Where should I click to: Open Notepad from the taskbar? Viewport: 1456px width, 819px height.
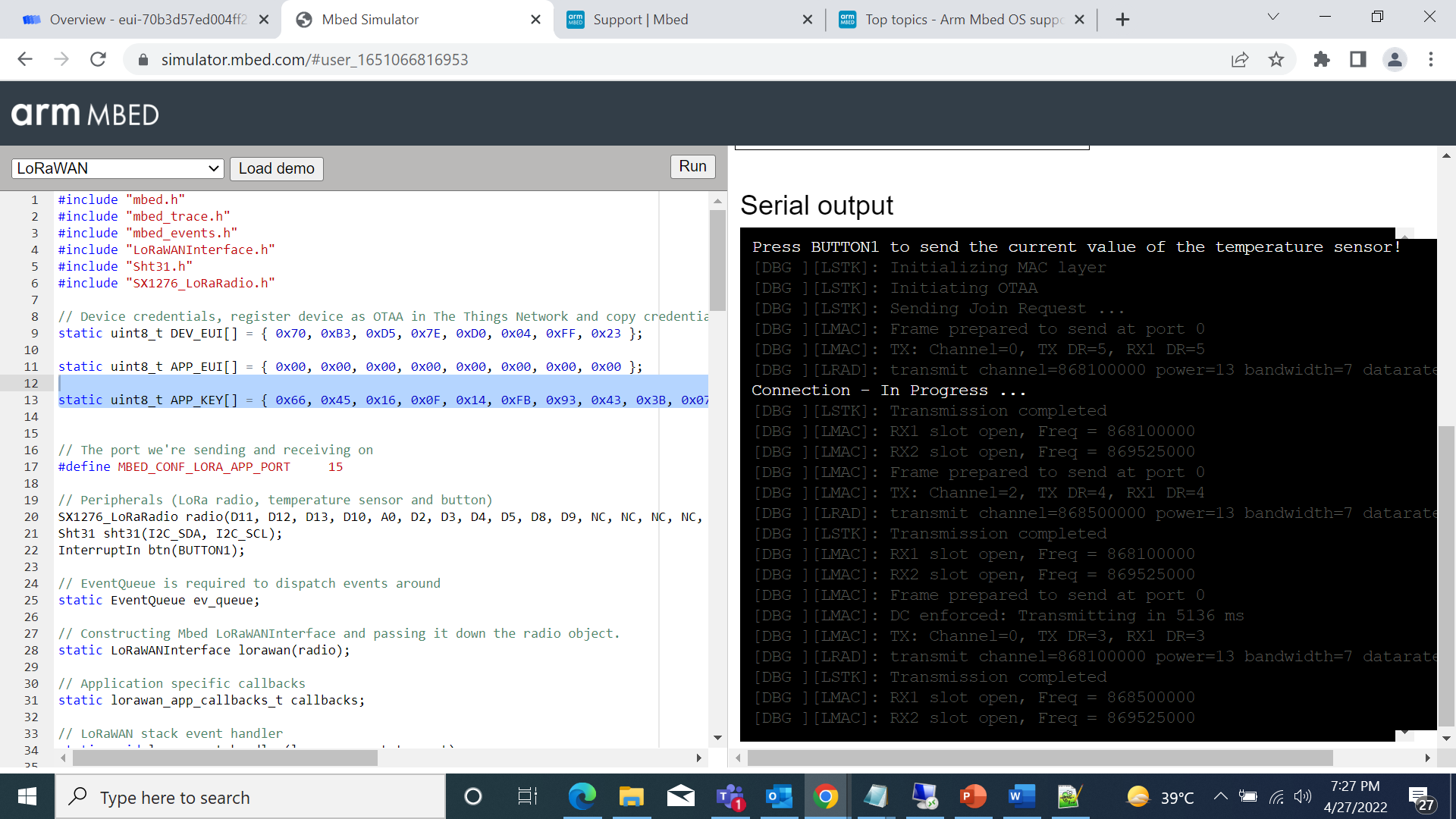click(x=876, y=797)
